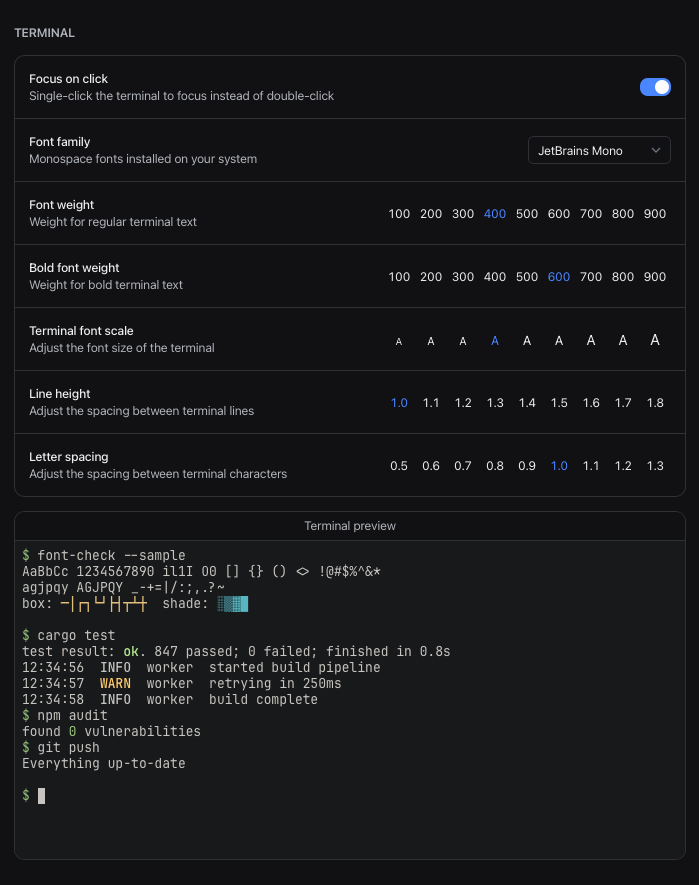Pick Letter spacing 0.9
699x885 pixels.
527,466
